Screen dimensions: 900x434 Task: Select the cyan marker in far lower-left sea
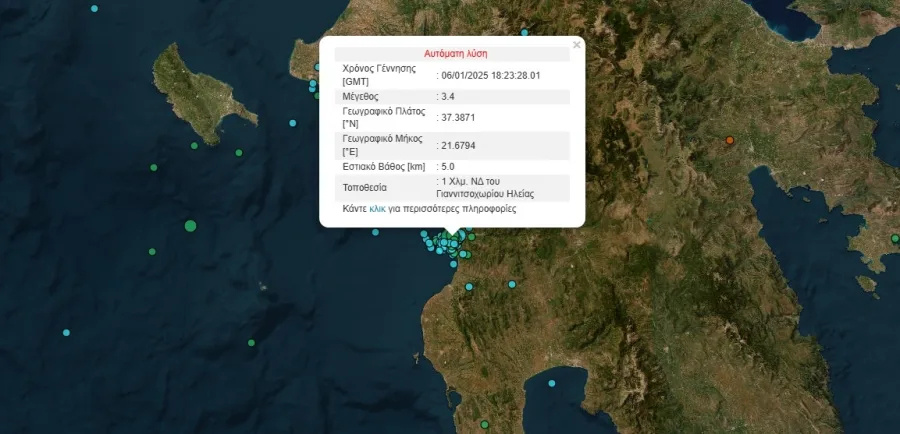[x=66, y=332]
